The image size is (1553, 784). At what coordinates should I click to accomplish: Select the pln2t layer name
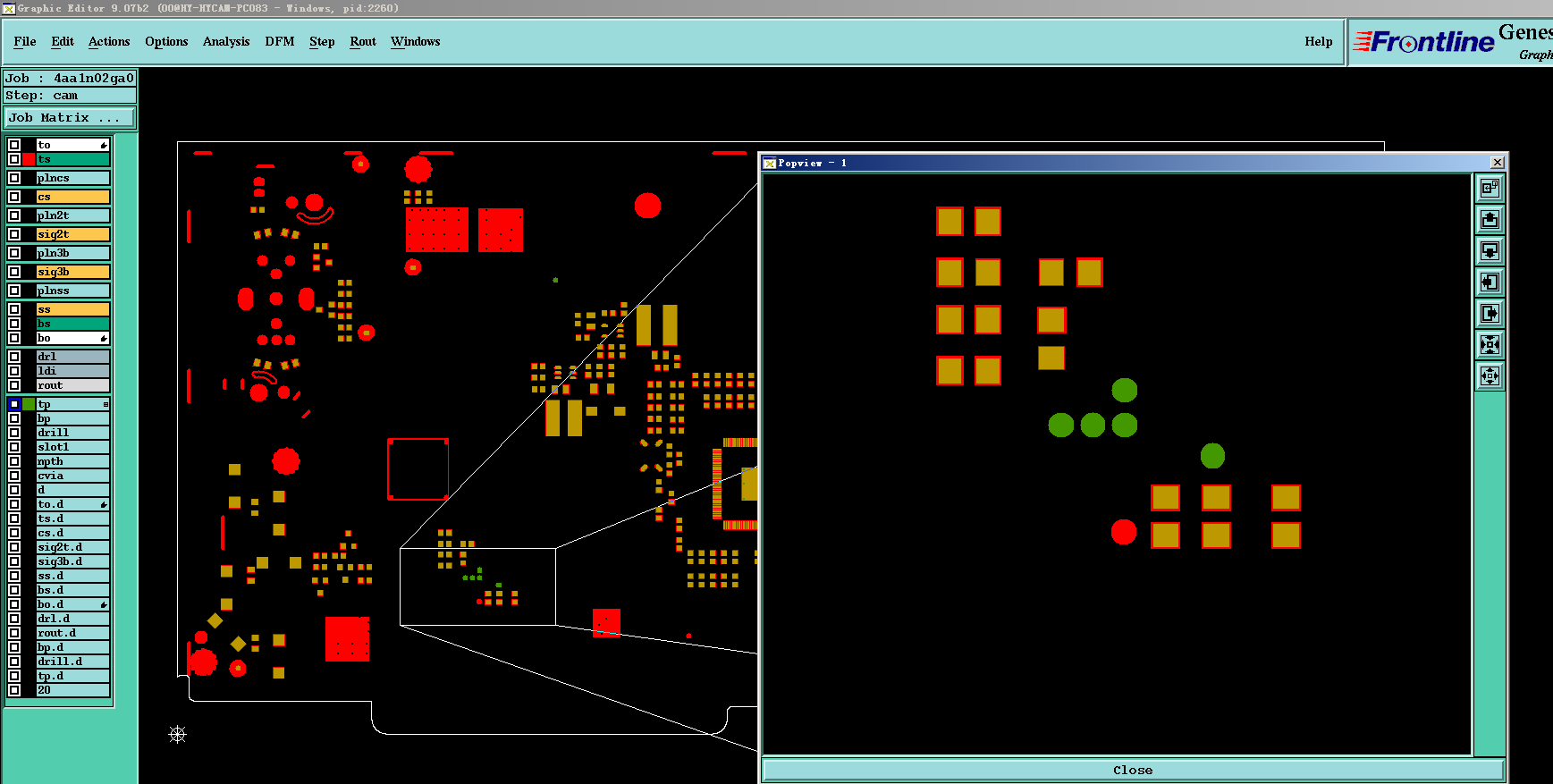72,215
